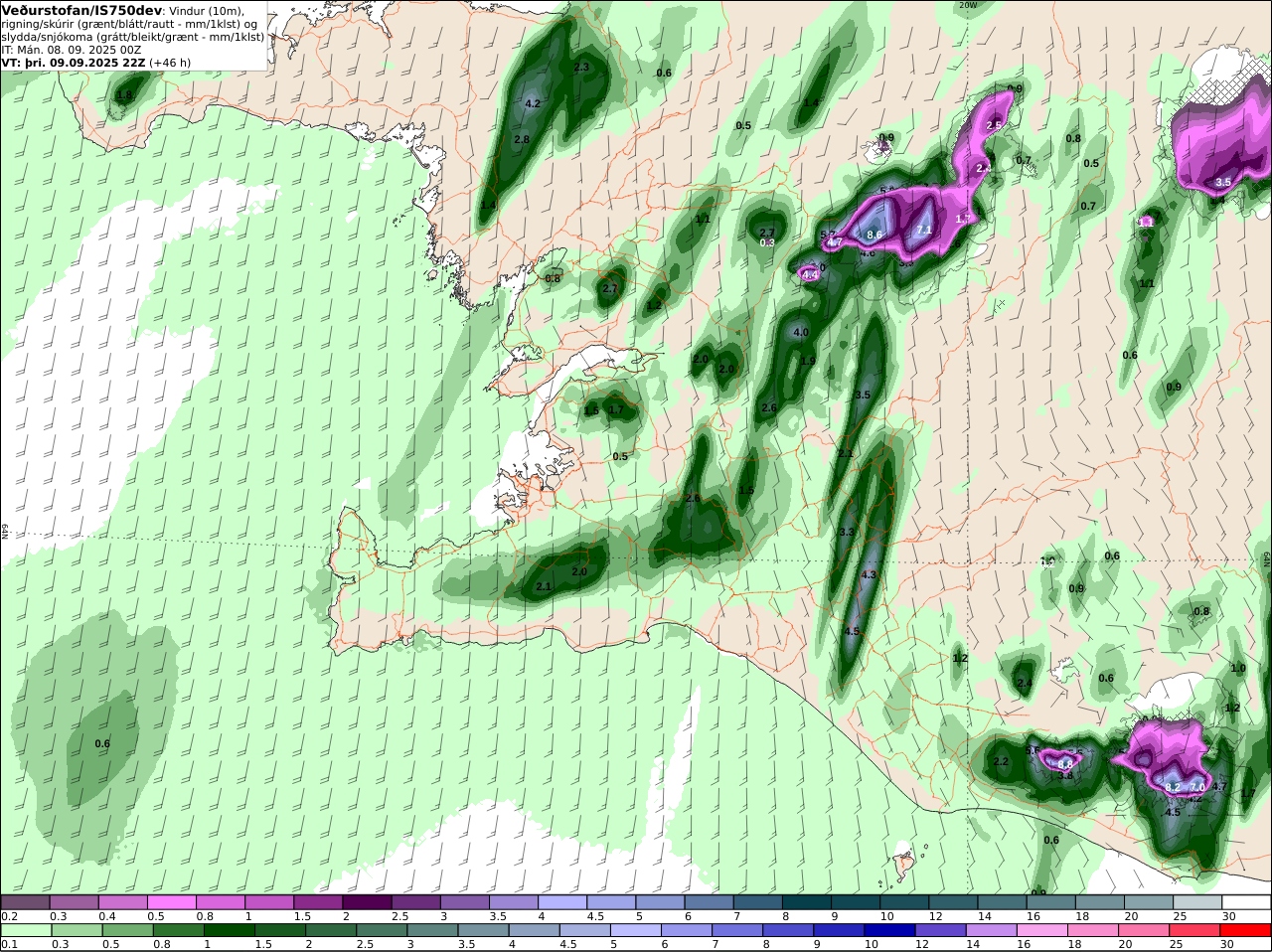The width and height of the screenshot is (1272, 952).
Task: Select the dark purple 2 snow legend swatch
Action: pyautogui.click(x=367, y=901)
